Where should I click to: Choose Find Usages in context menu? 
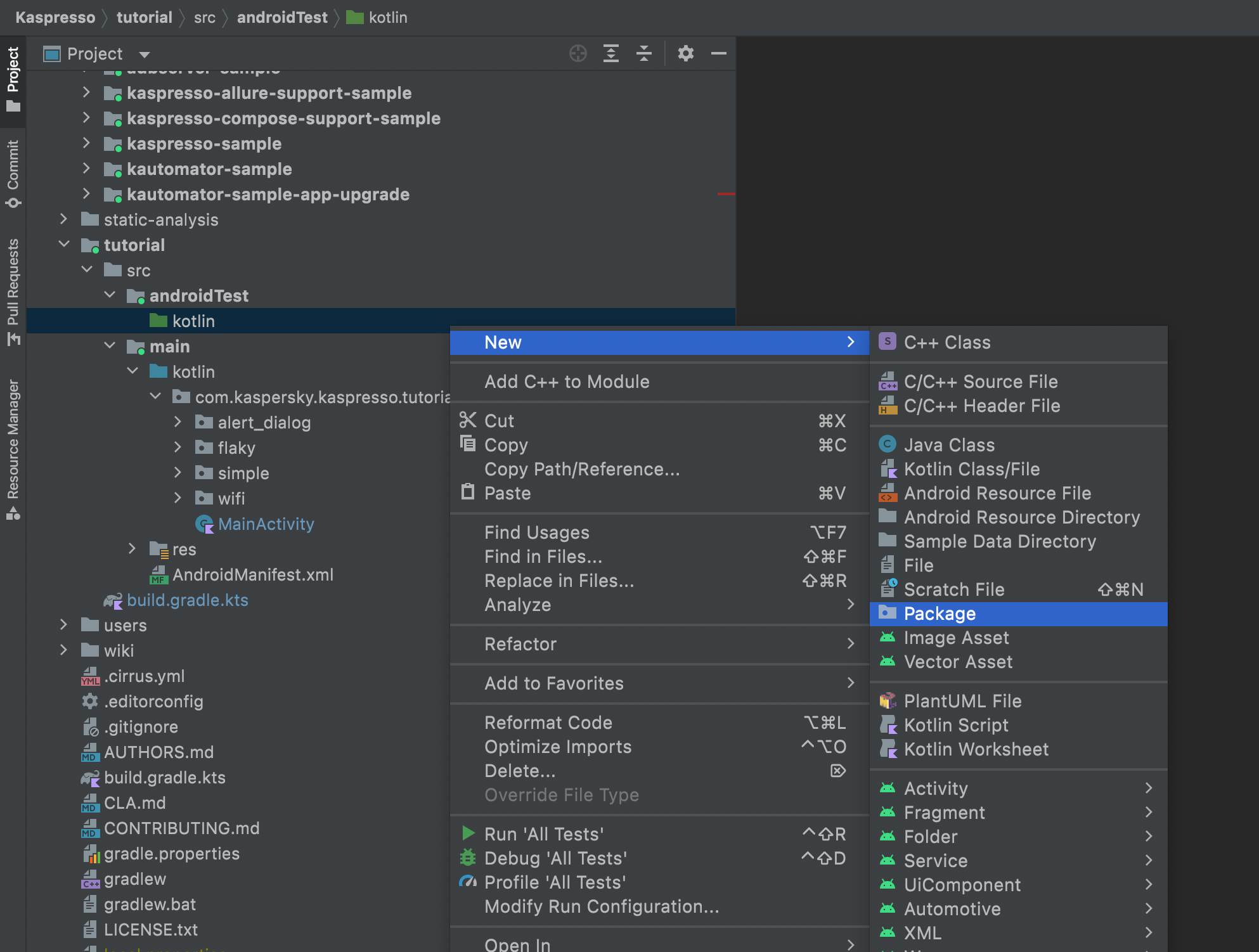tap(659, 532)
